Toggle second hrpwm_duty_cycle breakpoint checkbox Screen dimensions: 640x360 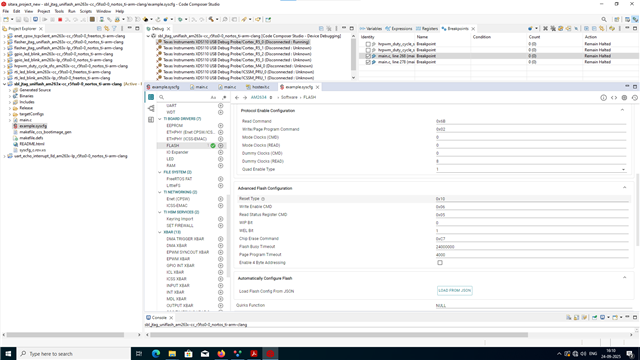(368, 50)
